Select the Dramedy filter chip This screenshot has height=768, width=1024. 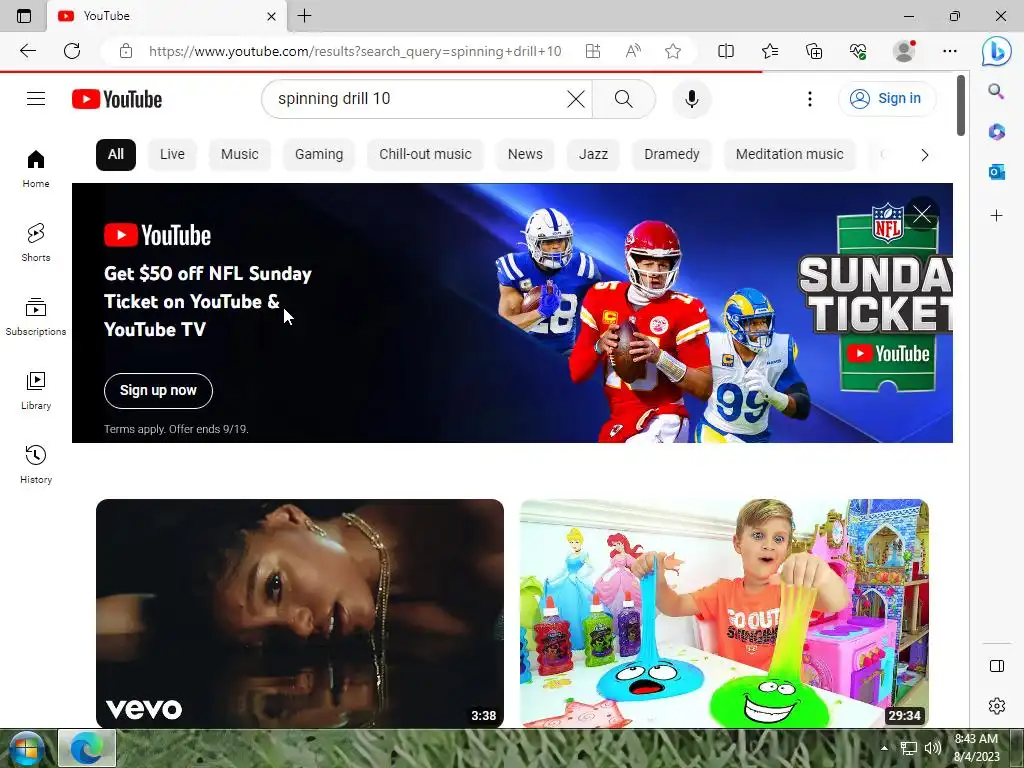tap(671, 155)
